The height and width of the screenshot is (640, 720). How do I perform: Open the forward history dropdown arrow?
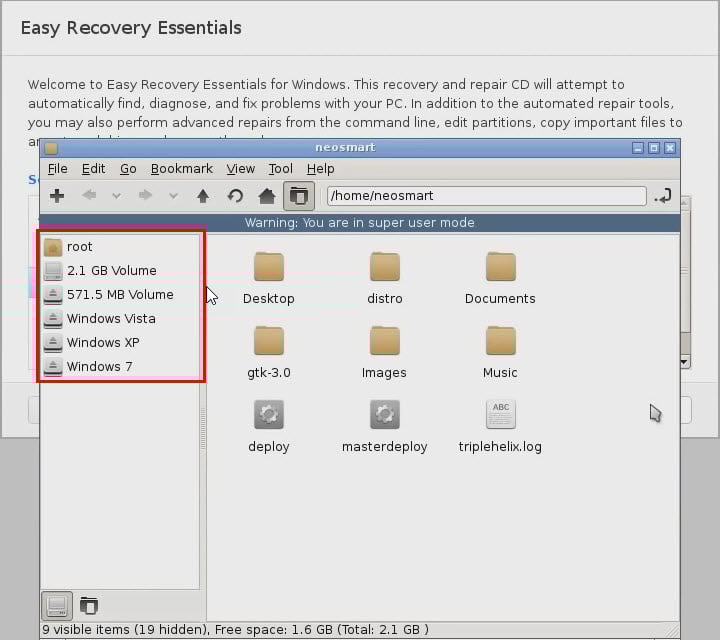pyautogui.click(x=173, y=196)
